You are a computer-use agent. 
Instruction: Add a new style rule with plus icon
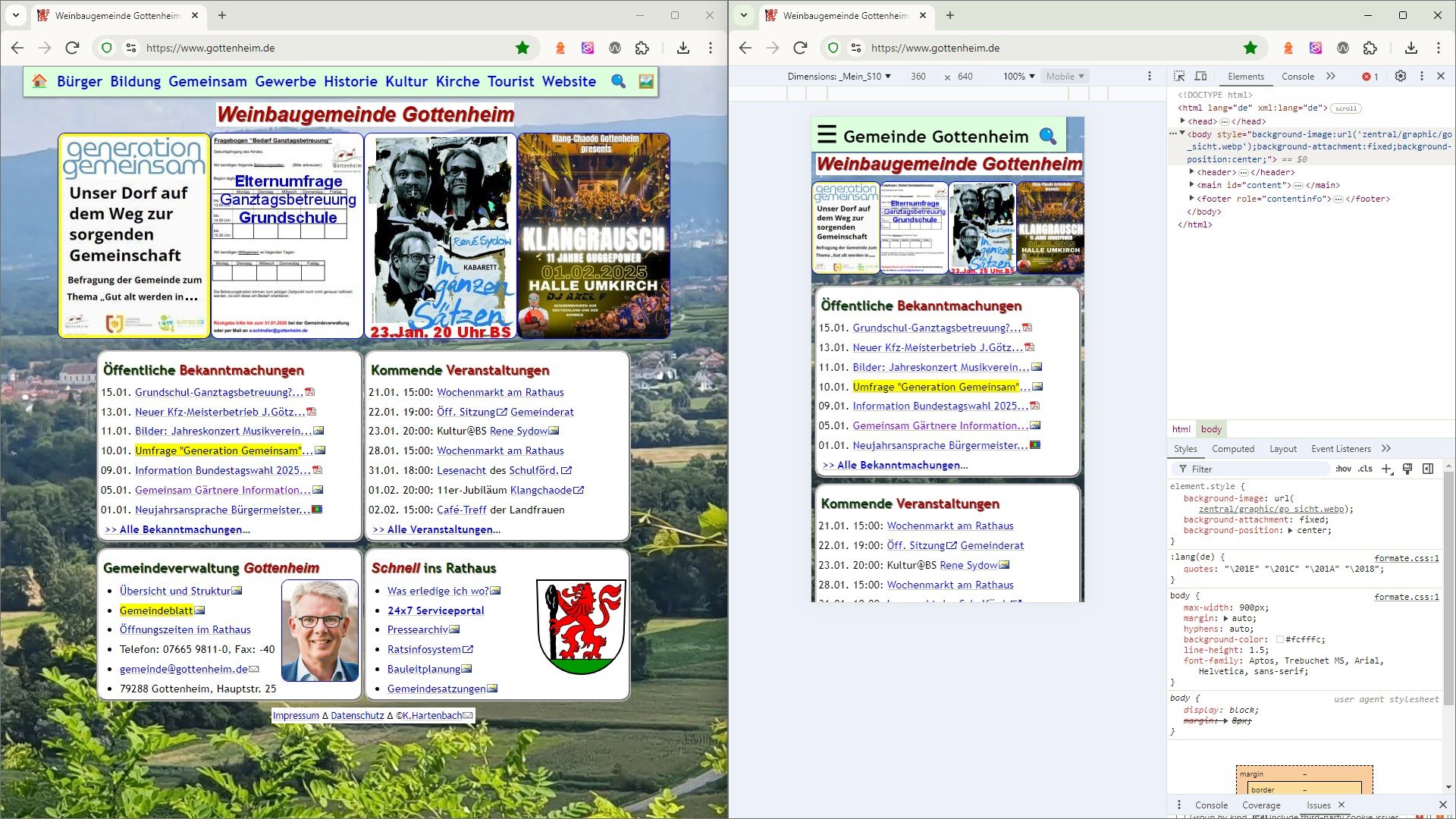[1387, 469]
